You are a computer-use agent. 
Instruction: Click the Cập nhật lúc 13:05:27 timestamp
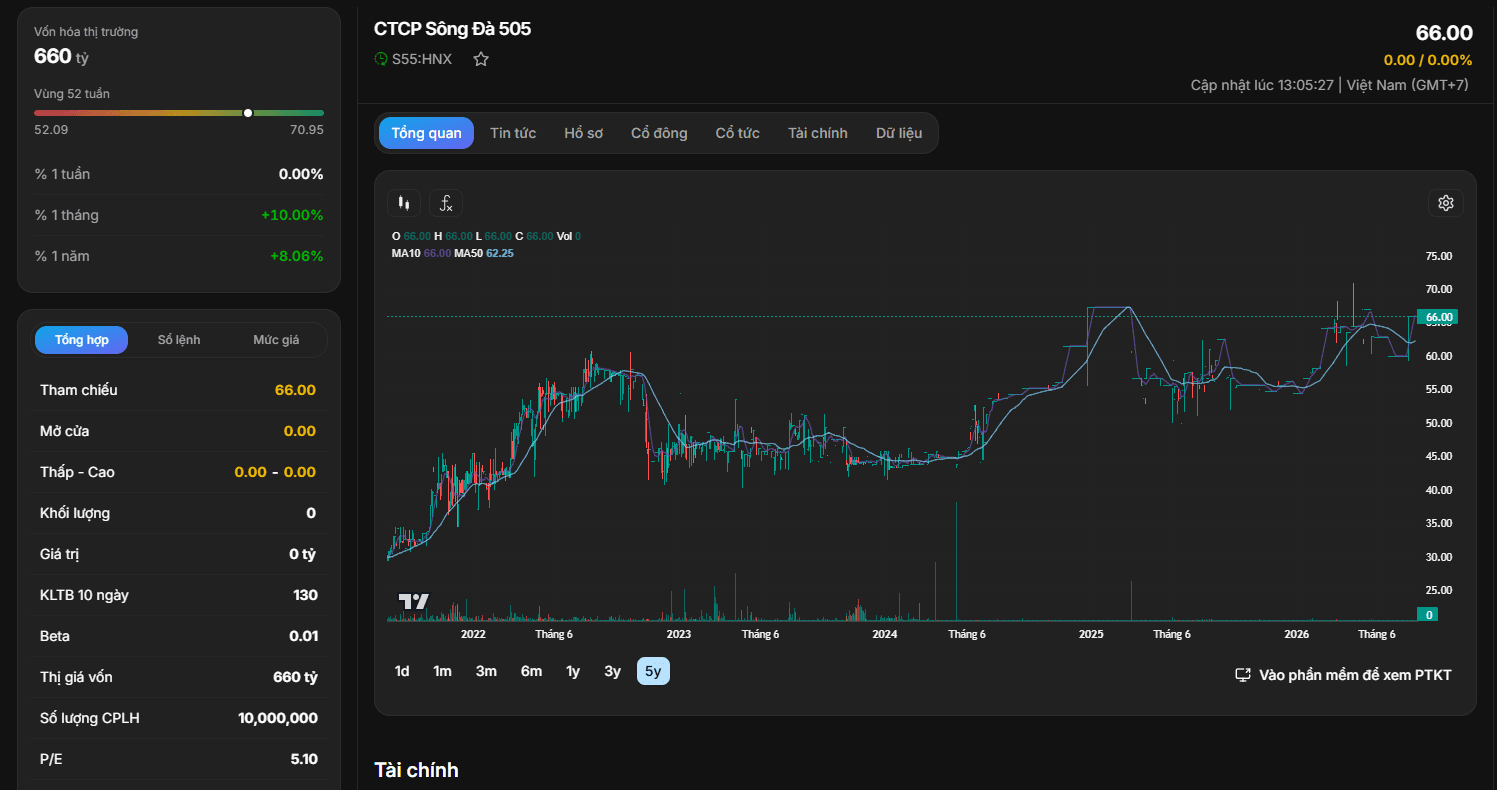coord(1262,85)
